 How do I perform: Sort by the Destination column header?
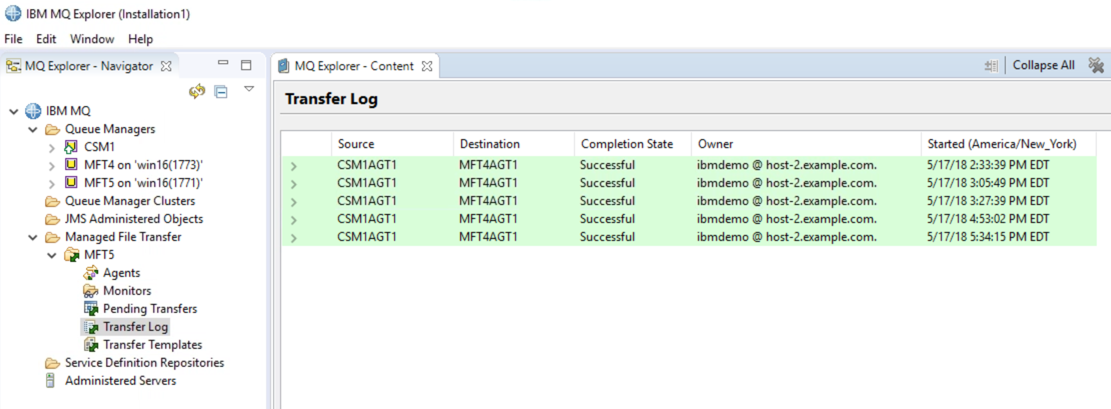point(514,144)
